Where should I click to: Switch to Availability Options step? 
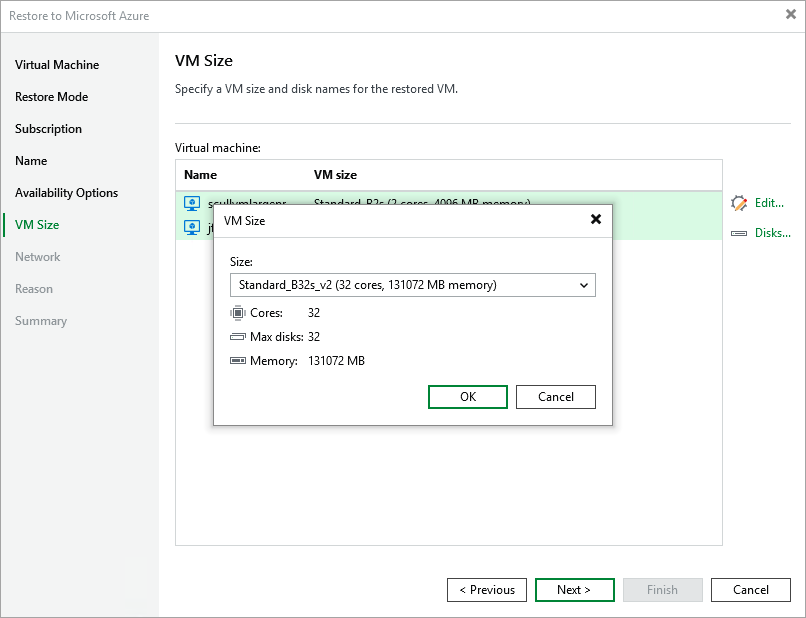pyautogui.click(x=66, y=193)
